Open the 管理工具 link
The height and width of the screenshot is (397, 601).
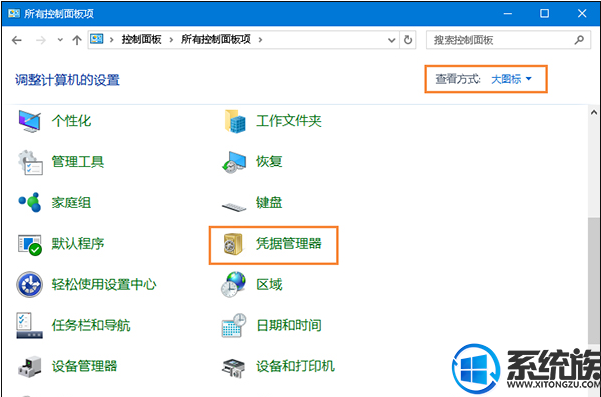[x=78, y=162]
